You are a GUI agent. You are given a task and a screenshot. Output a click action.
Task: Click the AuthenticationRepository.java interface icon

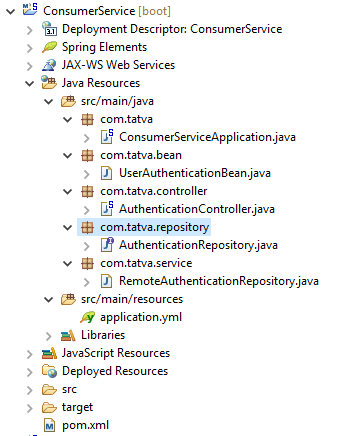pos(107,245)
